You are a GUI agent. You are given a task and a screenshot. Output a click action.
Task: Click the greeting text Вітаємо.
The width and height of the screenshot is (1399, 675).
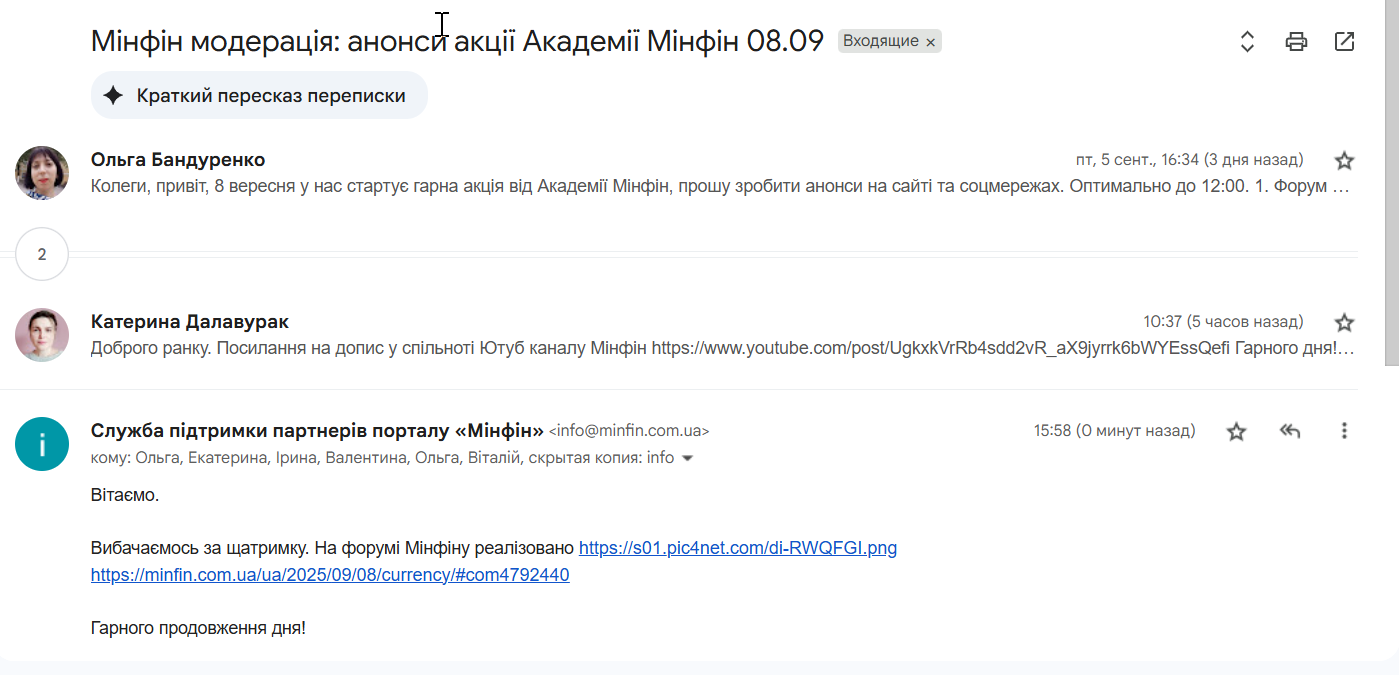pyautogui.click(x=125, y=494)
